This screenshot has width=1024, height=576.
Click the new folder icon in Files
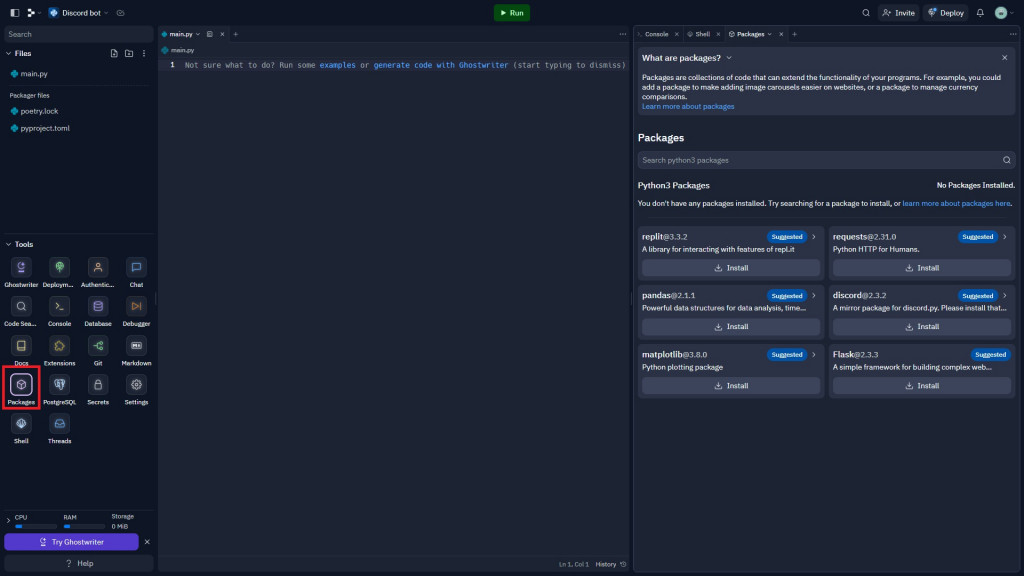[129, 54]
